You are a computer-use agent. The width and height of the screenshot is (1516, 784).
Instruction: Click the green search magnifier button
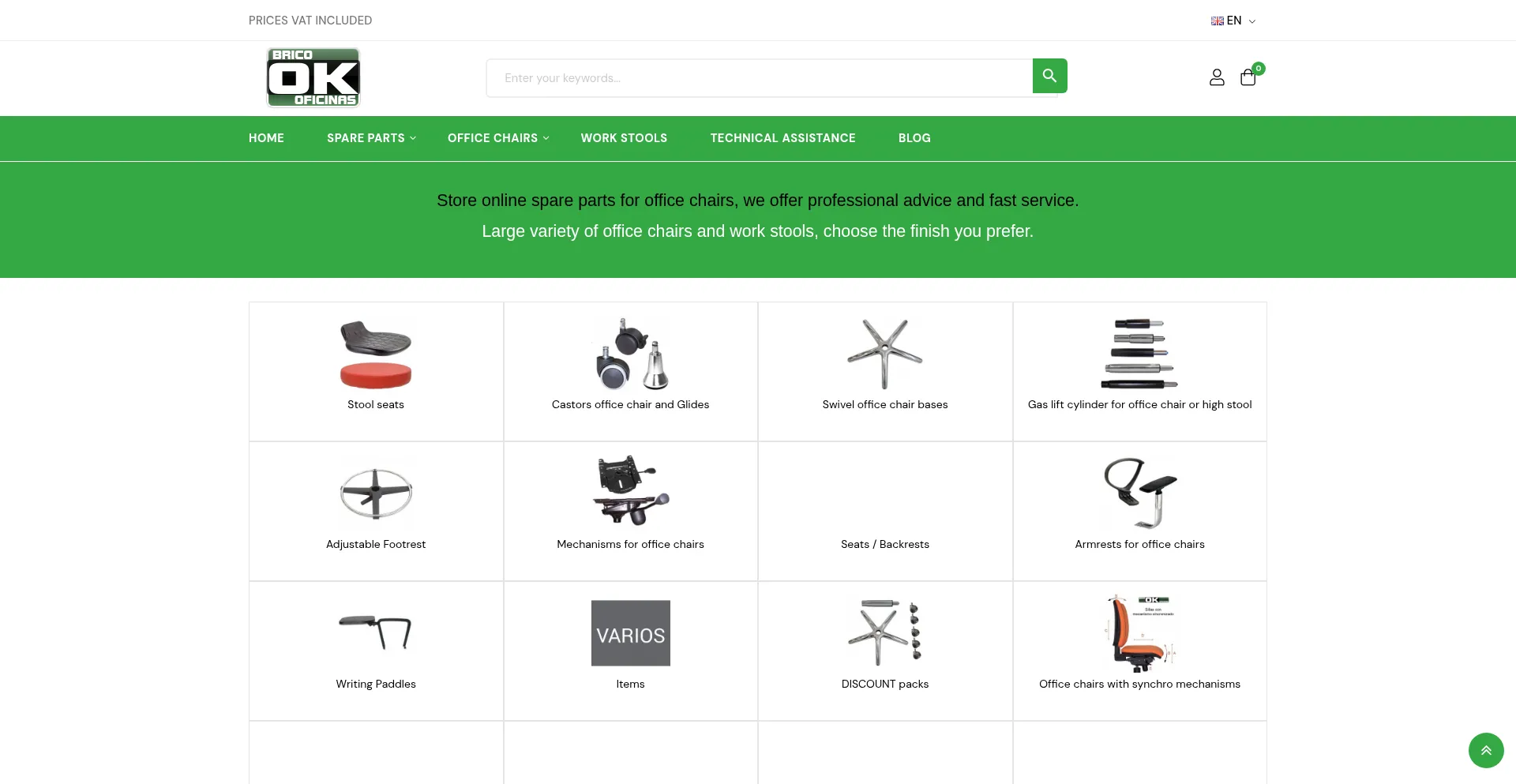coord(1049,76)
